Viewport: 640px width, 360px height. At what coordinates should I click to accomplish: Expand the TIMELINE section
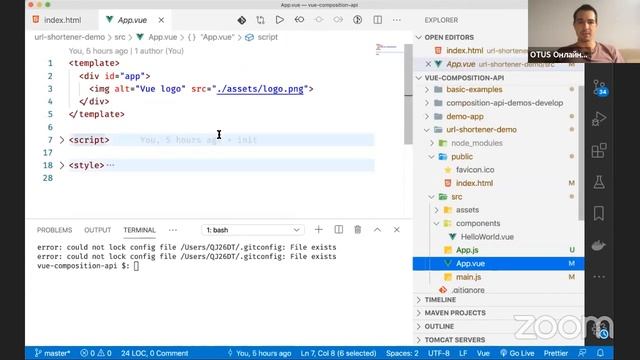pos(440,300)
